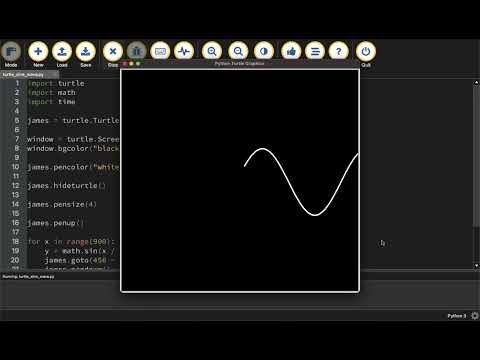480x360 pixels.
Task: Click the "for x in range(900):" line
Action: pyautogui.click(x=71, y=242)
